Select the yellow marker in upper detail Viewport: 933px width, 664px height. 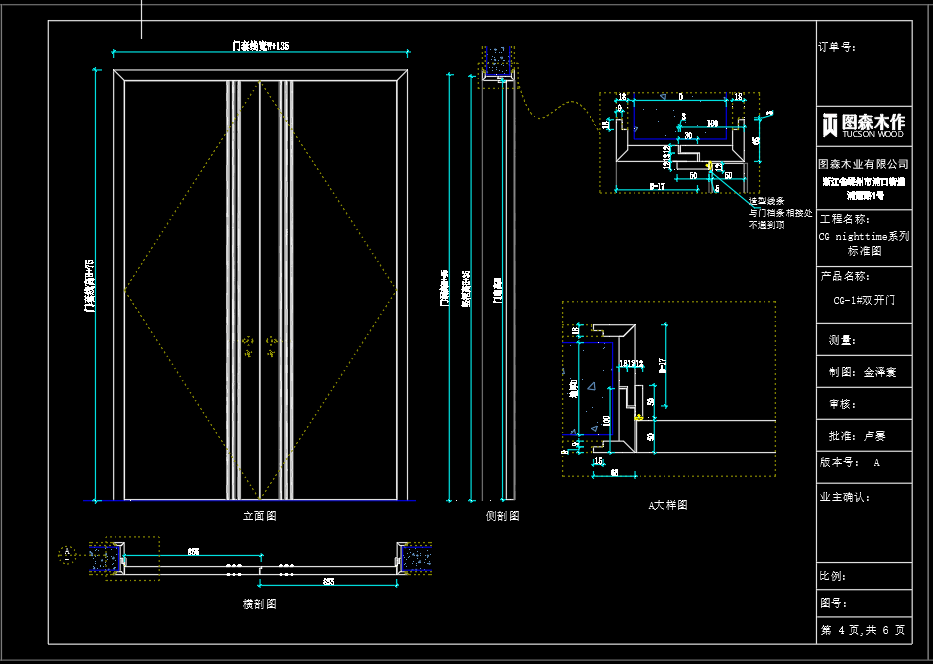pyautogui.click(x=709, y=166)
